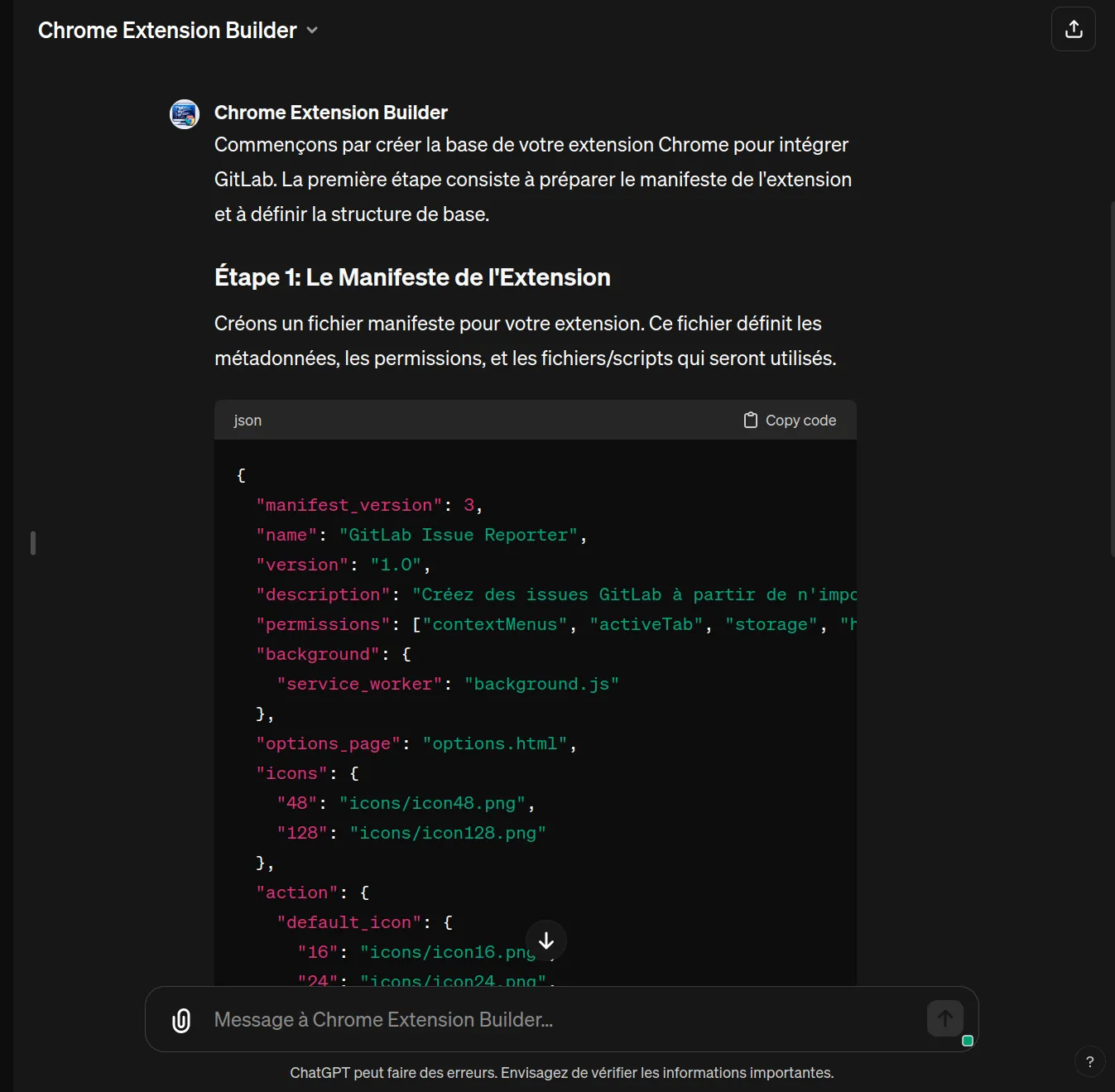The width and height of the screenshot is (1115, 1092).
Task: Open the help question mark button
Action: pyautogui.click(x=1089, y=1062)
